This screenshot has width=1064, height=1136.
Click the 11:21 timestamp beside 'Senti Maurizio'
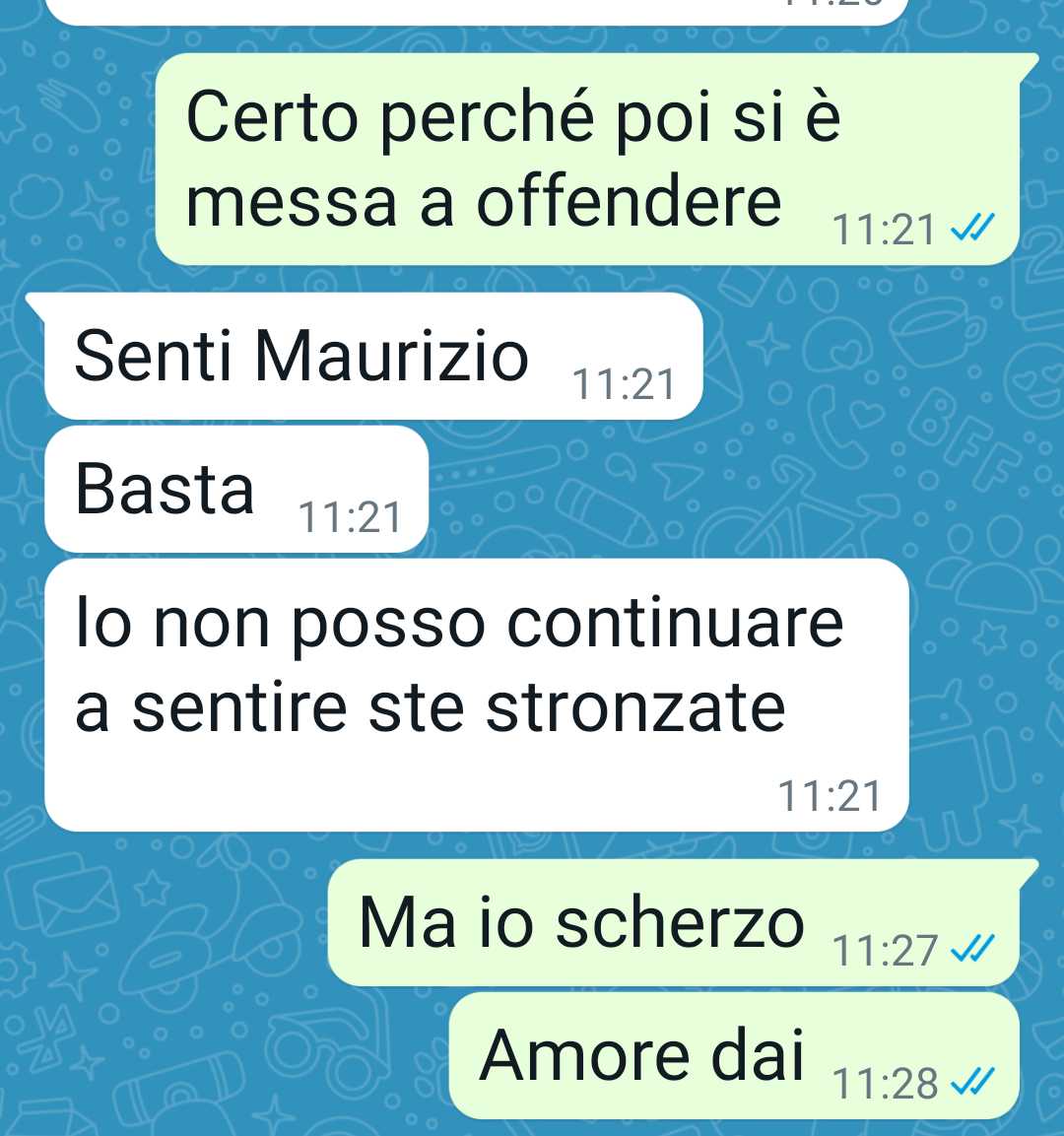tap(624, 384)
